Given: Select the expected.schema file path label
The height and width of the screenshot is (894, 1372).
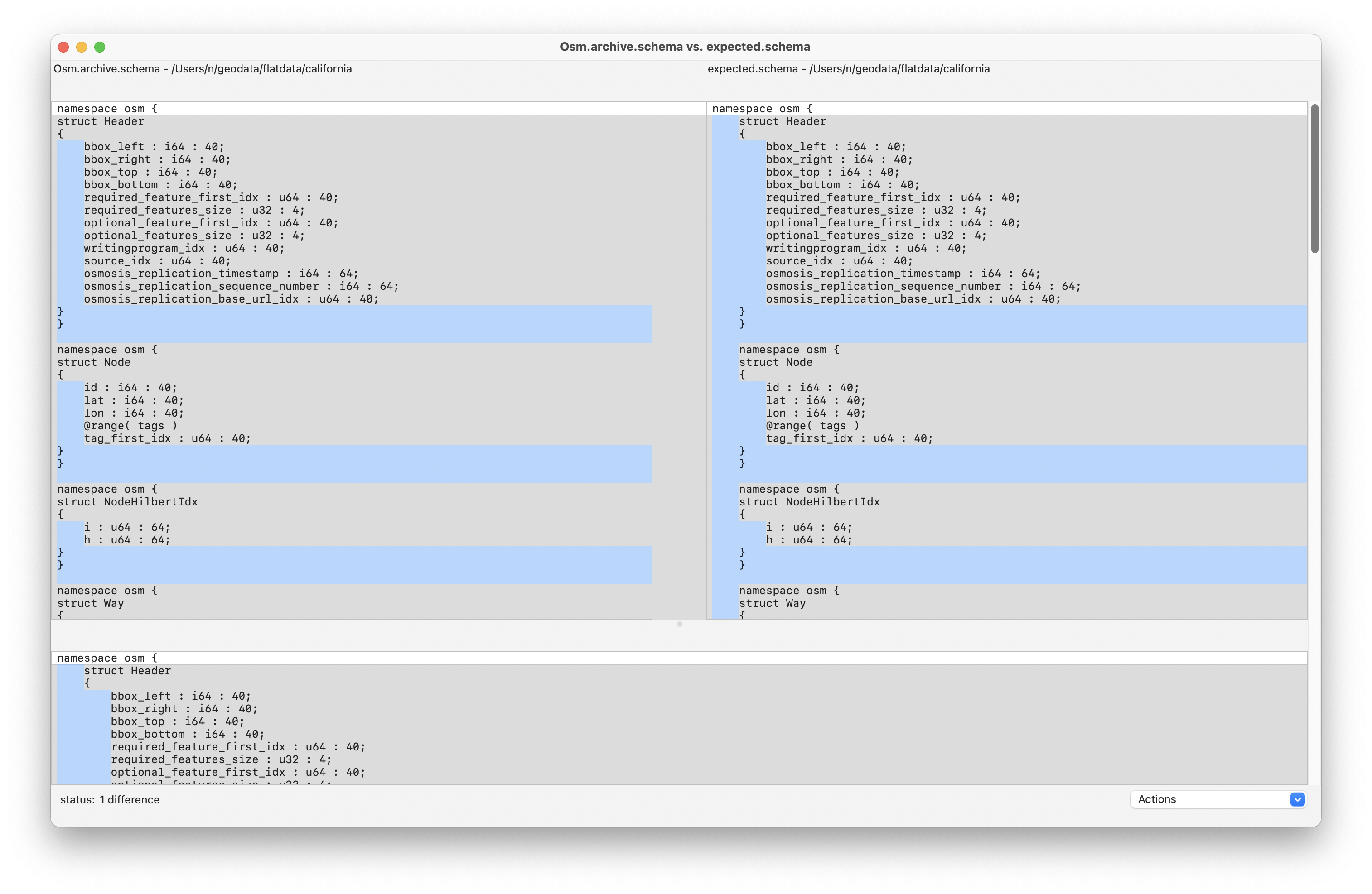Looking at the screenshot, I should pyautogui.click(x=848, y=68).
